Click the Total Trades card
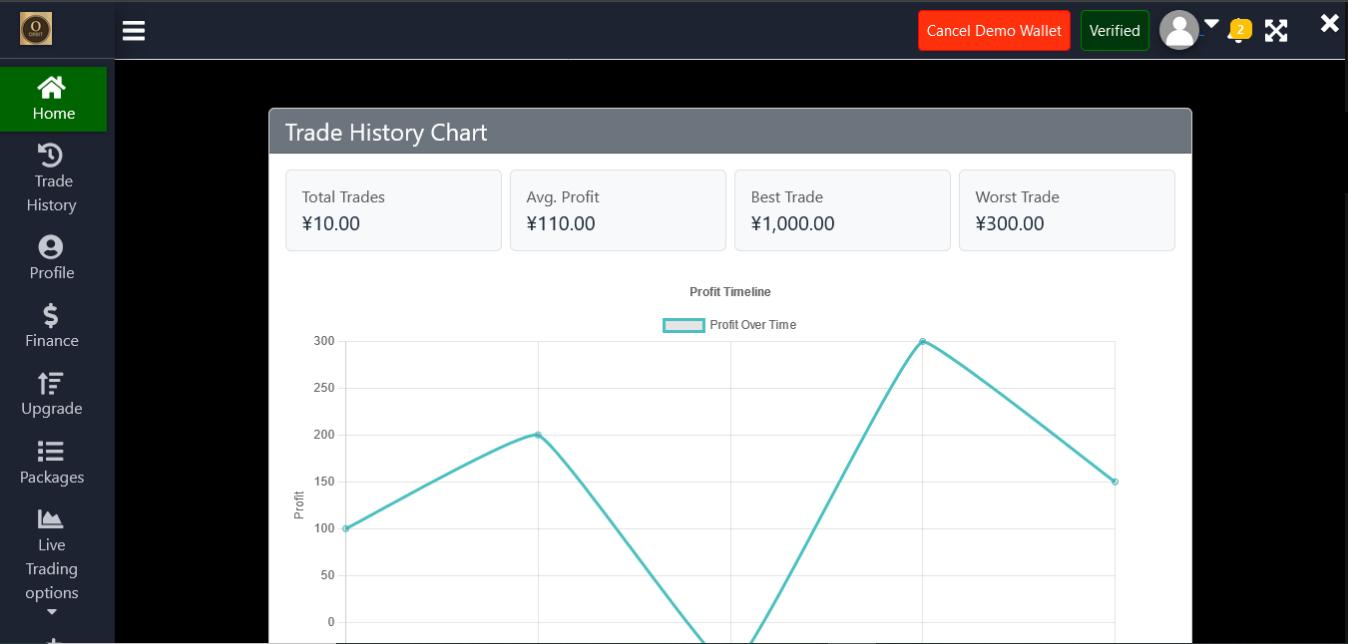 click(x=394, y=210)
